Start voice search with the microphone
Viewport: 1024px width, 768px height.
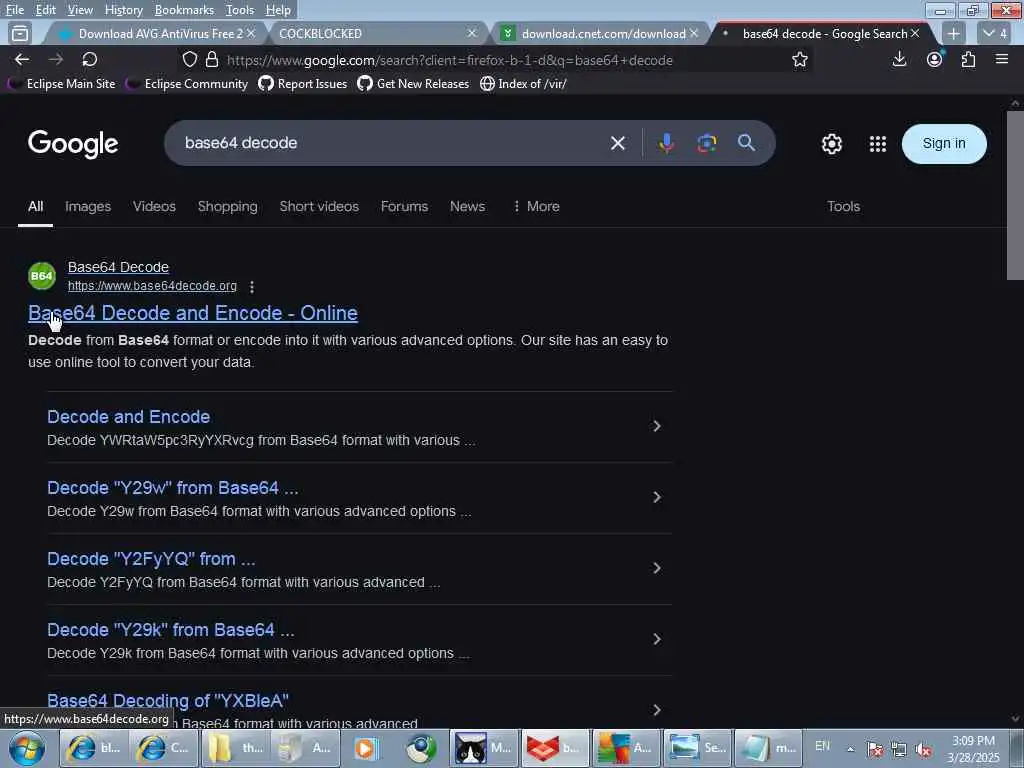pos(666,143)
